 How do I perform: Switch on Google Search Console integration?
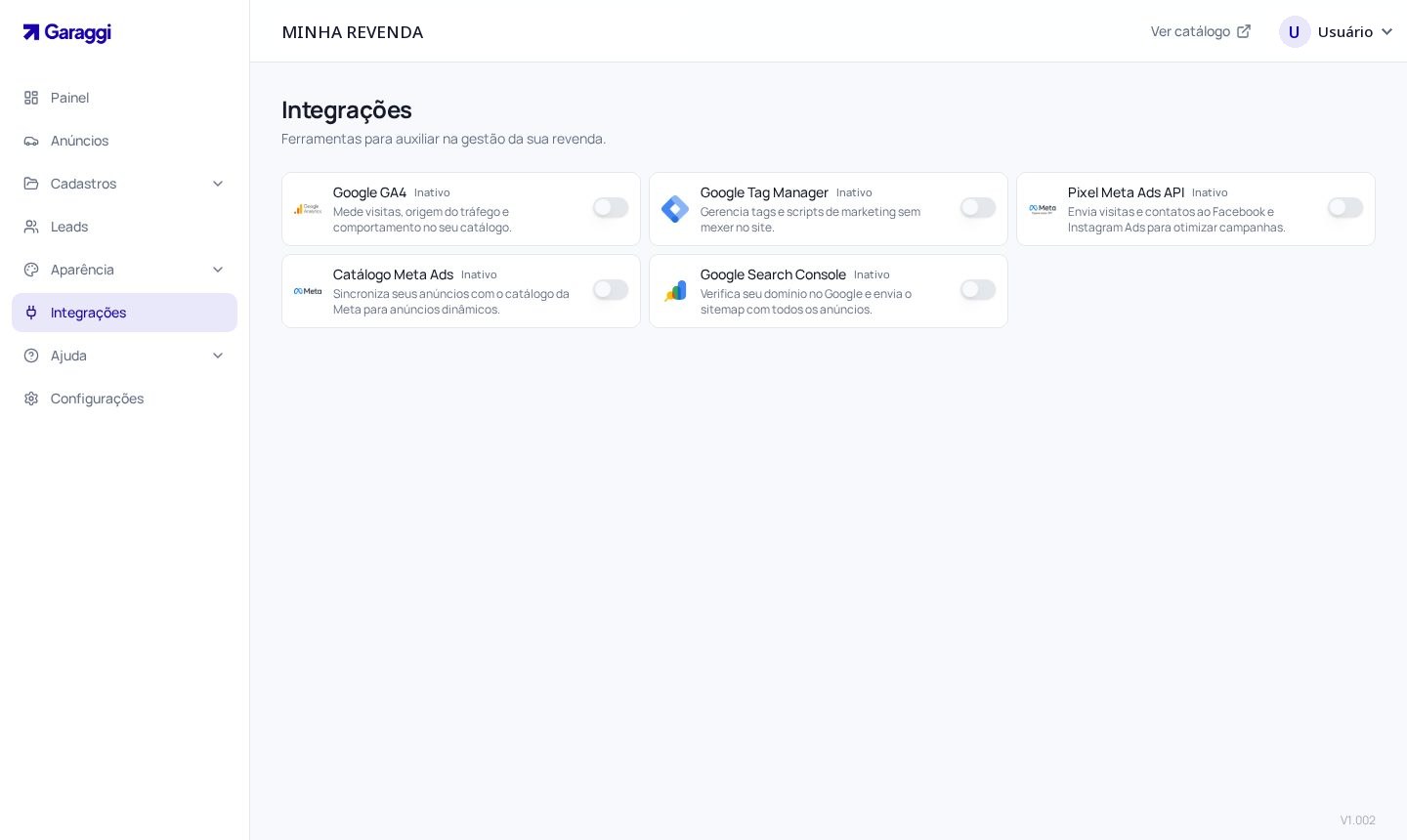click(x=978, y=289)
